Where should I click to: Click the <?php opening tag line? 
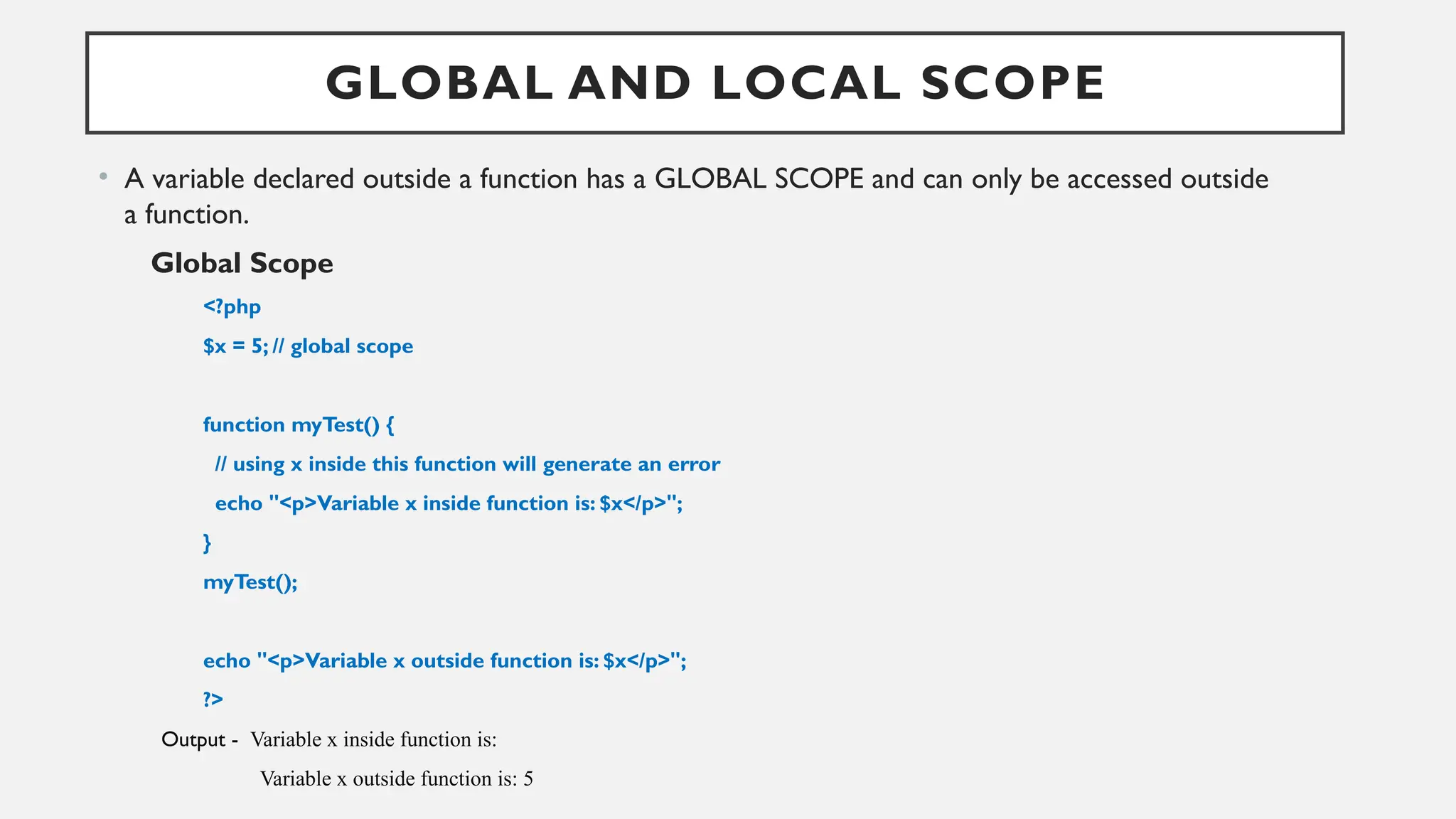coord(232,307)
